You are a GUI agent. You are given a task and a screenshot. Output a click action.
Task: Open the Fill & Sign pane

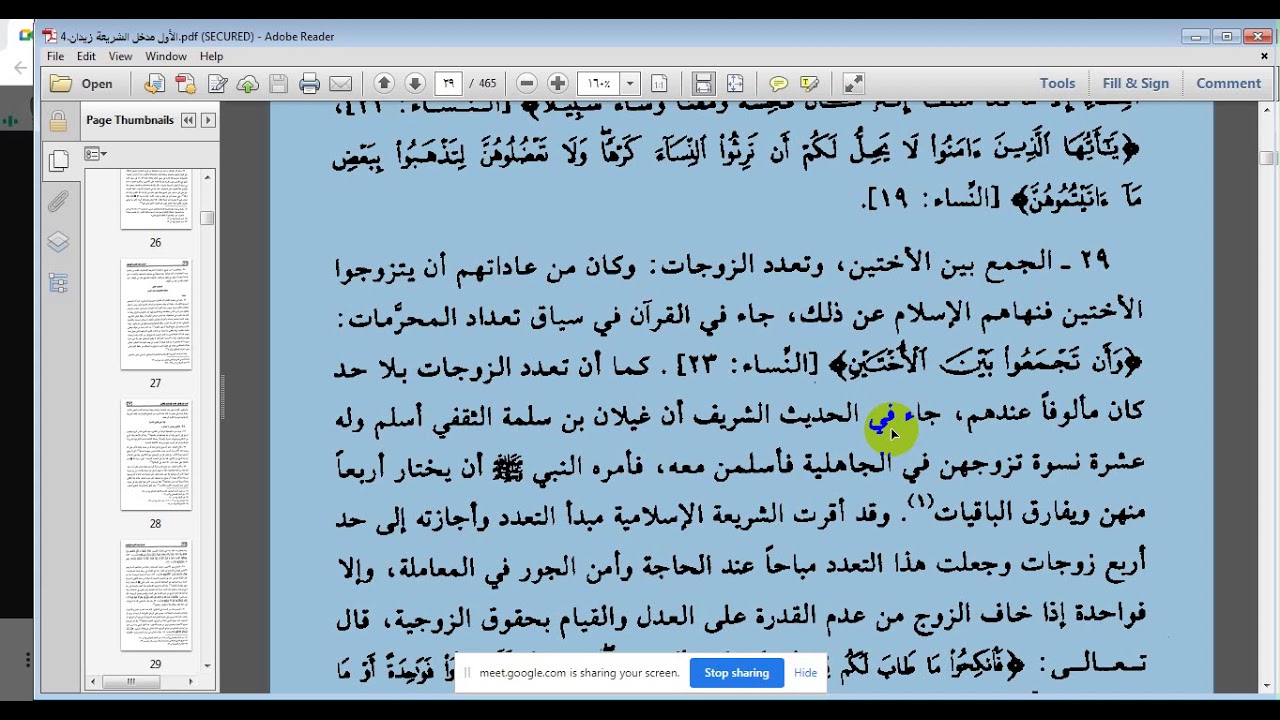point(1135,84)
